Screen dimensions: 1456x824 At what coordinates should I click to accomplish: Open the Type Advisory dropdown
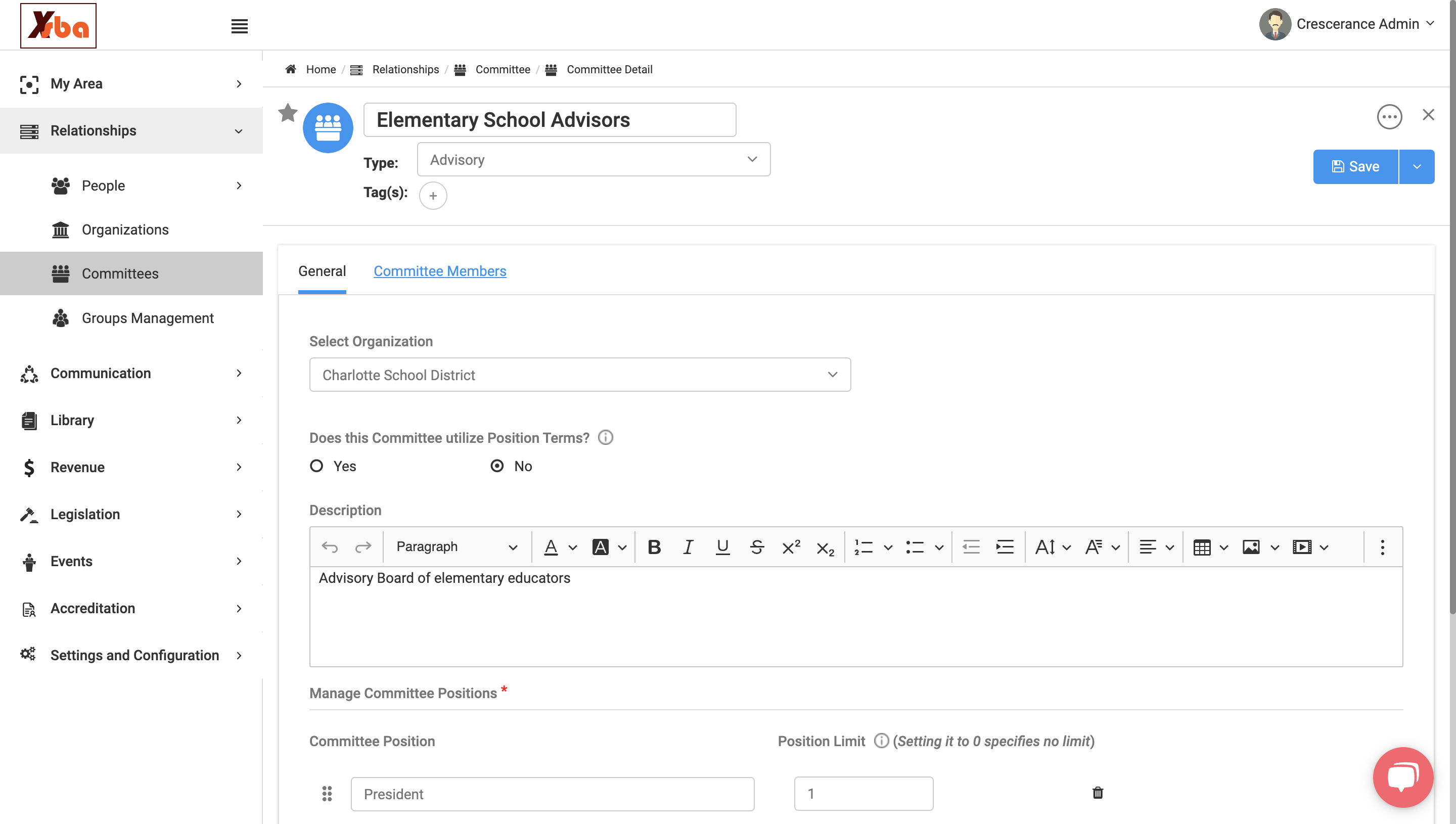(x=594, y=160)
